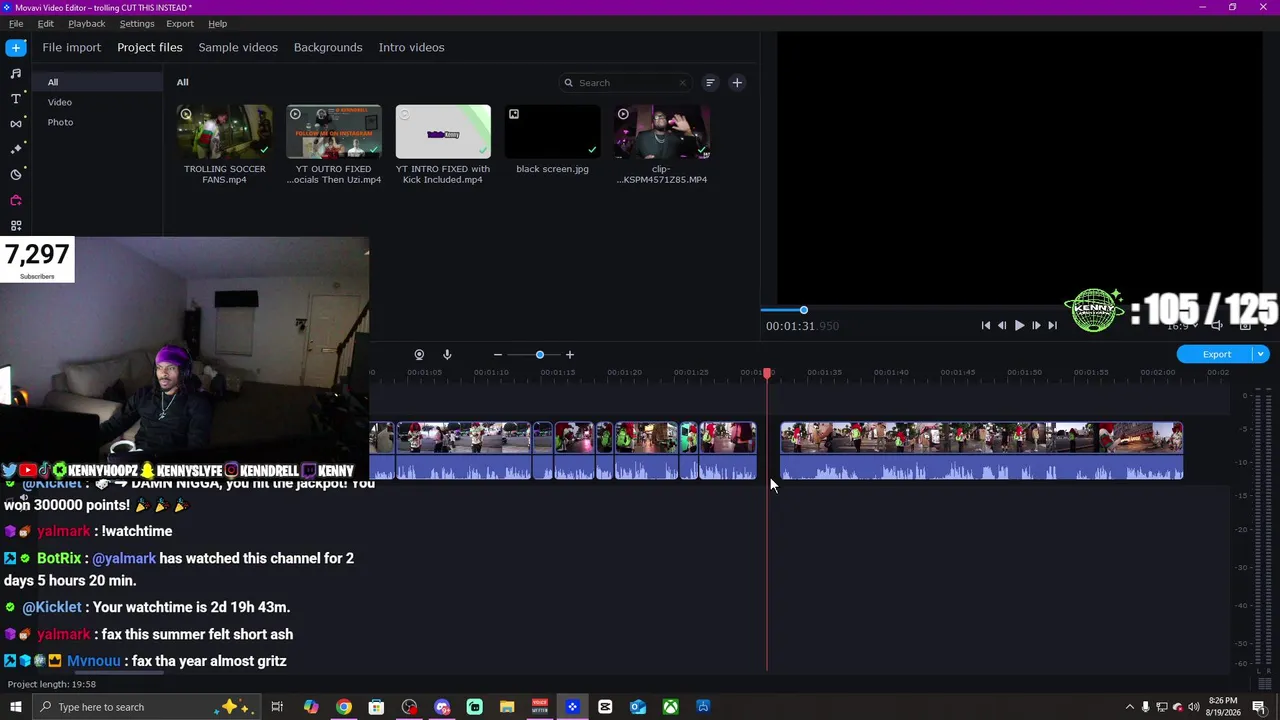Open the Import (plus) panel in sidebar
The width and height of the screenshot is (1280, 720).
(16, 47)
